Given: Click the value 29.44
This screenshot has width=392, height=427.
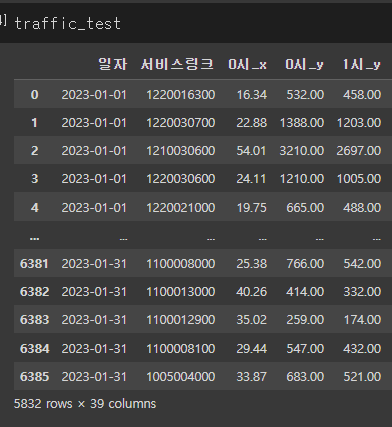Looking at the screenshot, I should [x=252, y=349].
